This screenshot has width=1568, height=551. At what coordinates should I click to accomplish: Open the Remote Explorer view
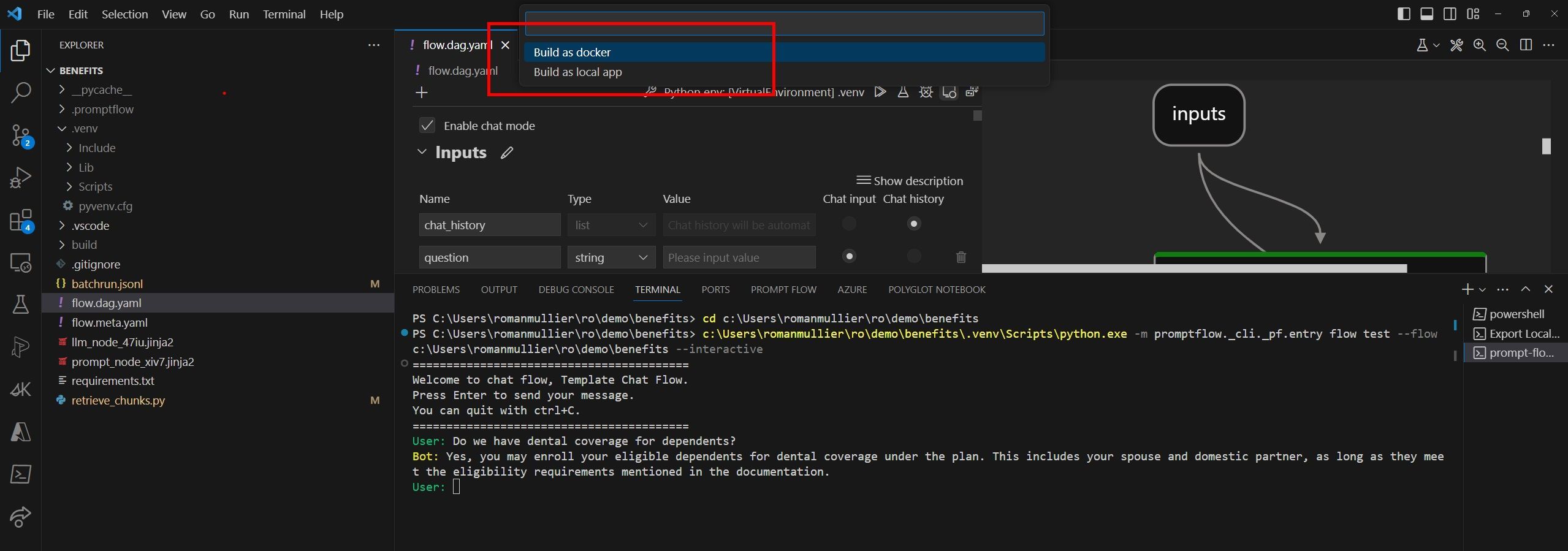click(x=20, y=262)
